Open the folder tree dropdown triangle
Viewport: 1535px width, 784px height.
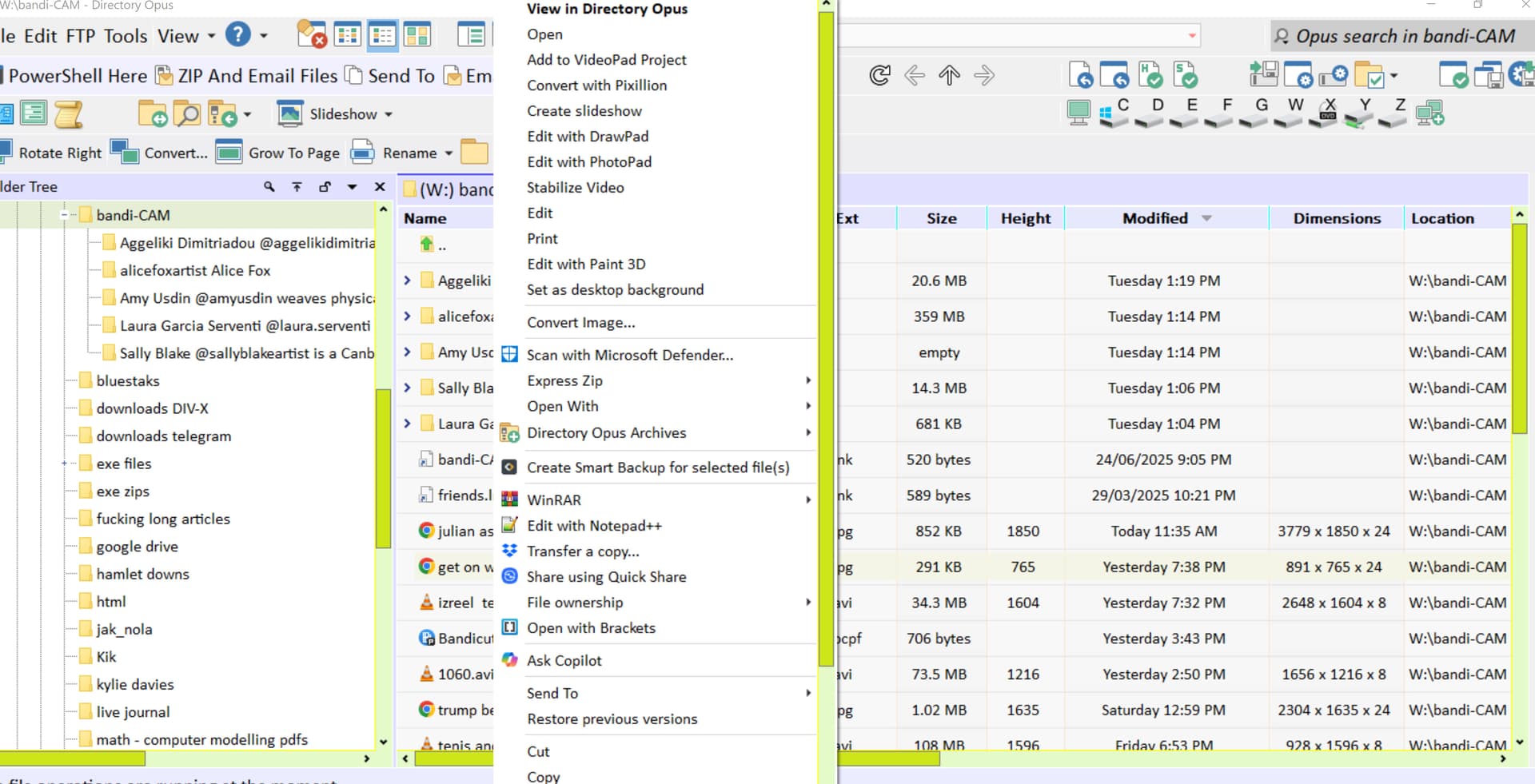click(x=352, y=186)
